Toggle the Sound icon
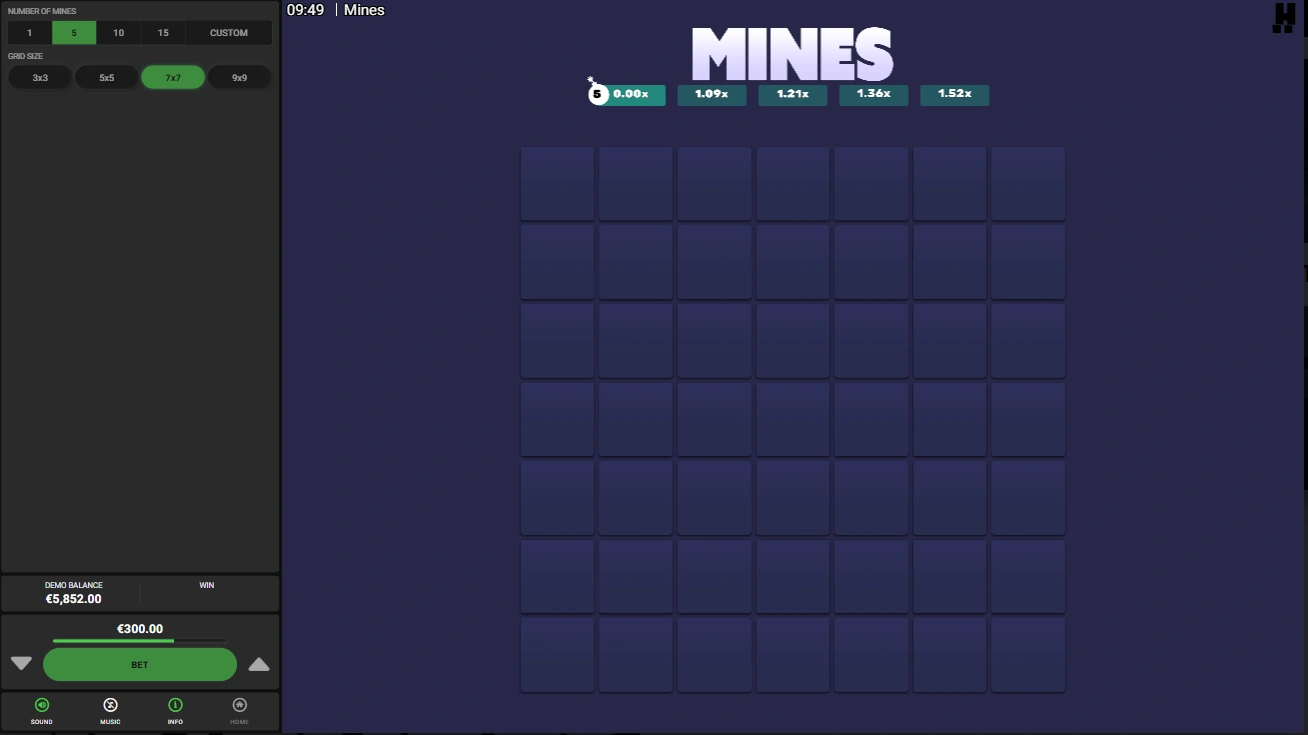This screenshot has width=1308, height=735. coord(41,706)
